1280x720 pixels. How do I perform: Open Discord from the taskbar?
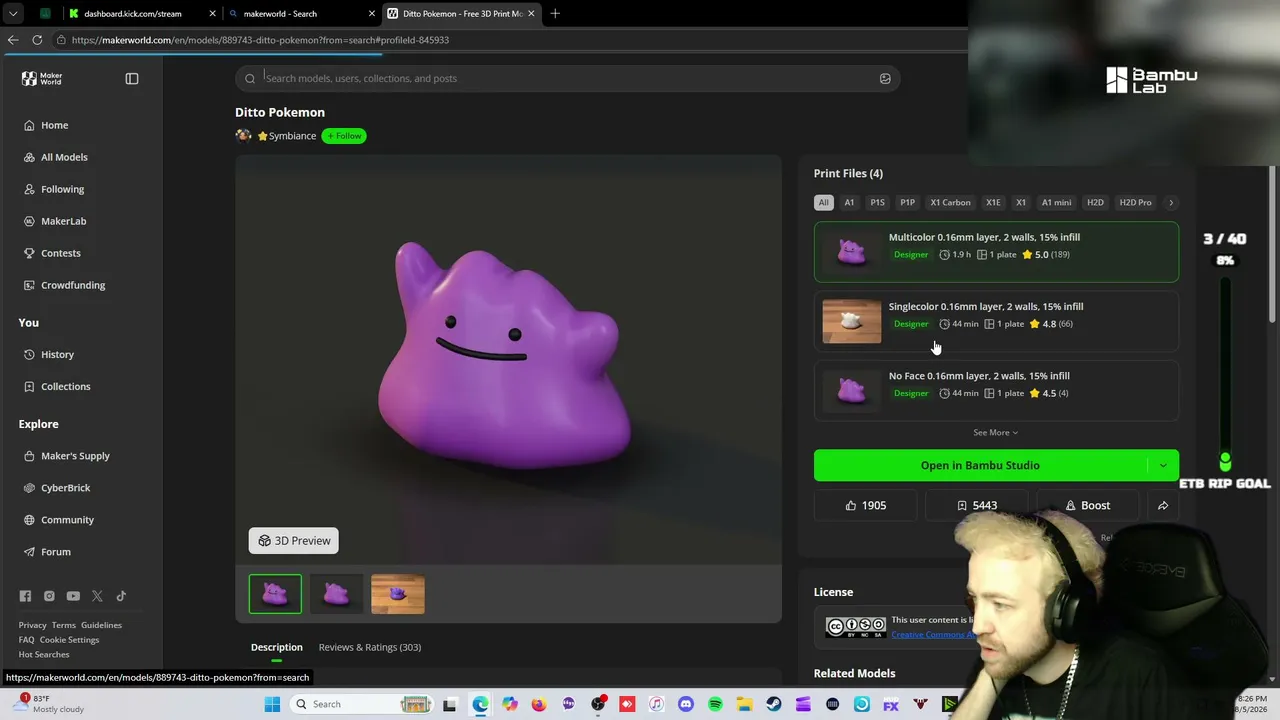tap(686, 704)
